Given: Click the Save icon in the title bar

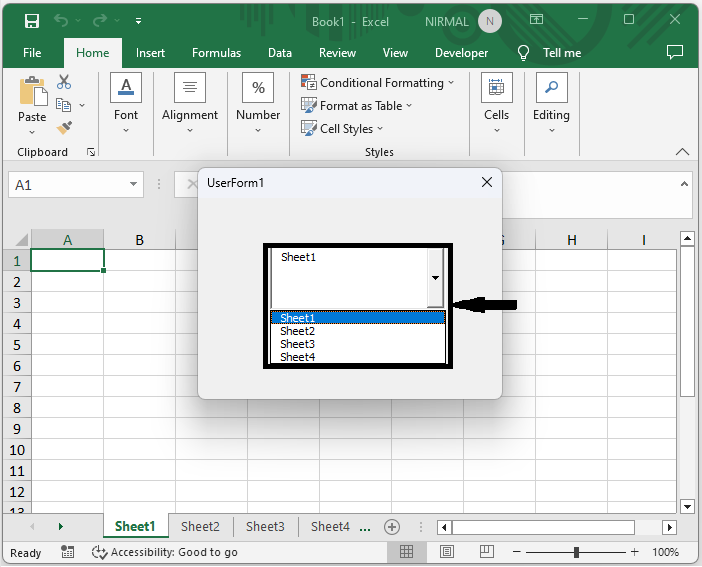Looking at the screenshot, I should click(x=32, y=21).
